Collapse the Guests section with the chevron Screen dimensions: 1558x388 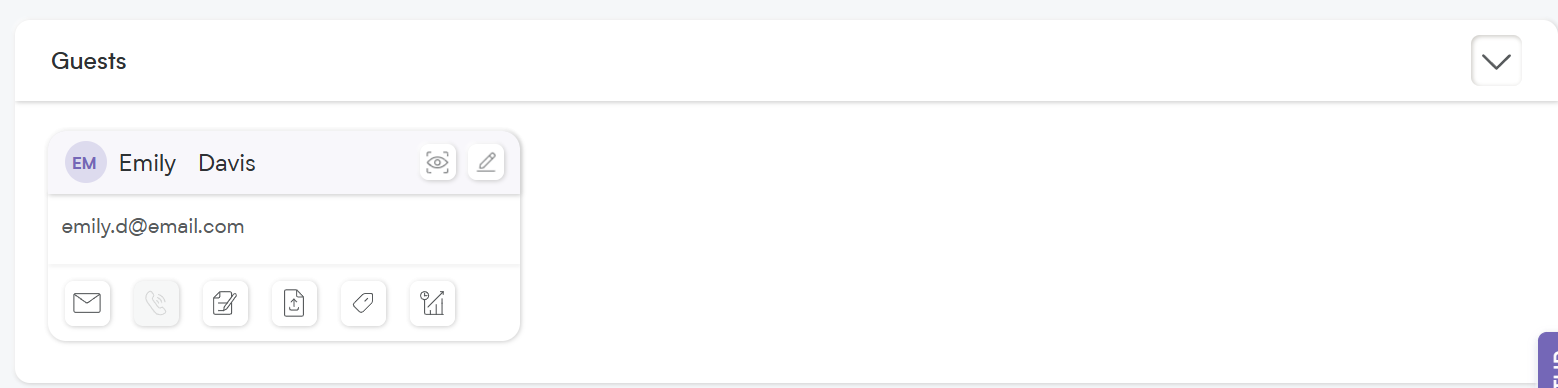(x=1496, y=61)
